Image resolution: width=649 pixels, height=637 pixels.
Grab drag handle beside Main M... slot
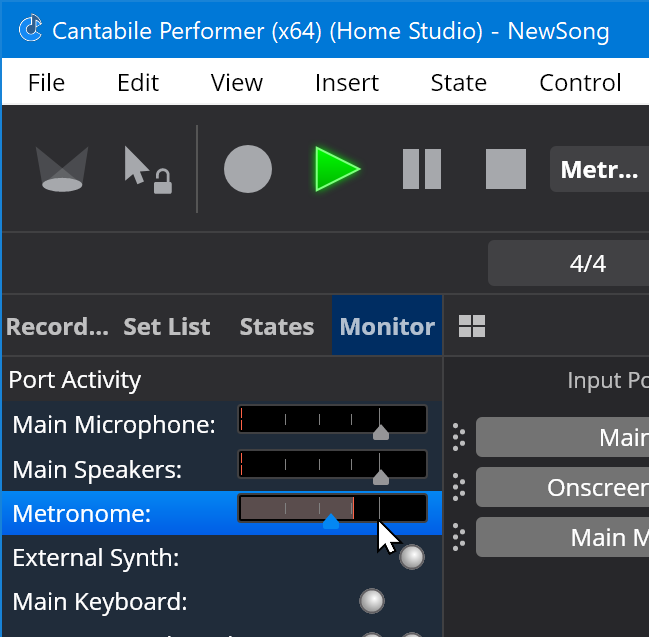pos(459,537)
